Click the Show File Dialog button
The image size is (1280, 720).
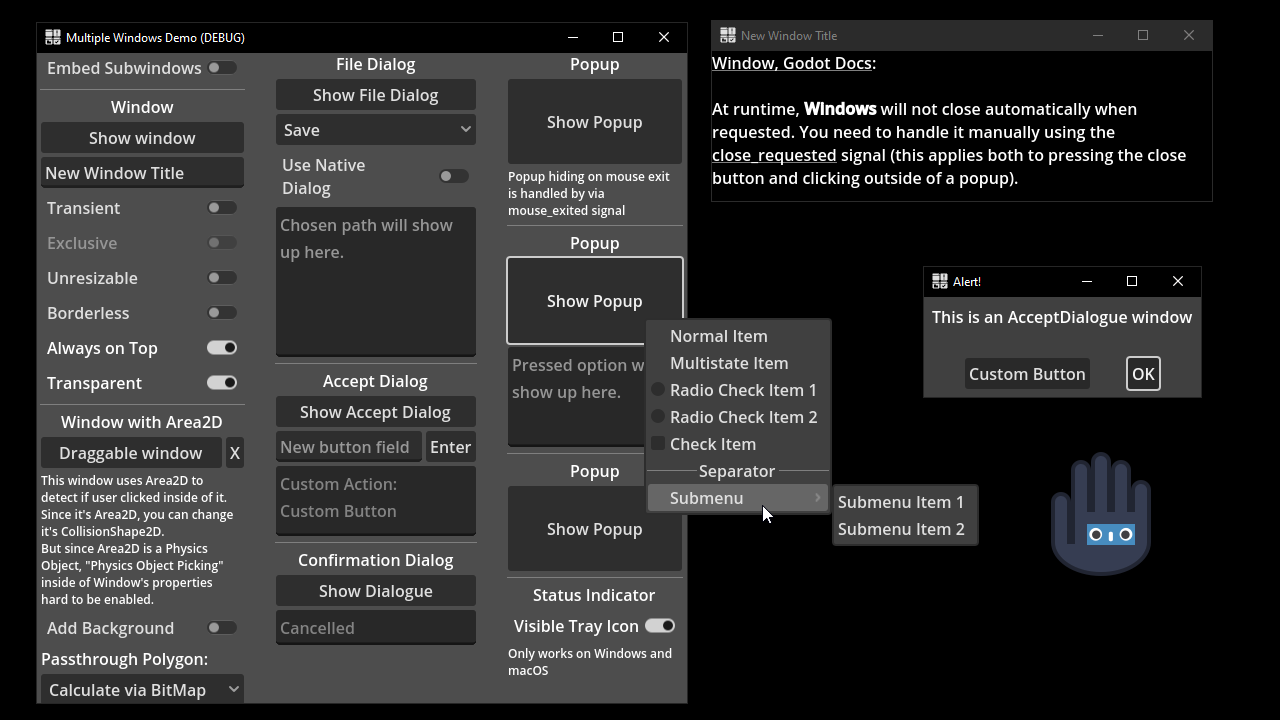pos(375,94)
